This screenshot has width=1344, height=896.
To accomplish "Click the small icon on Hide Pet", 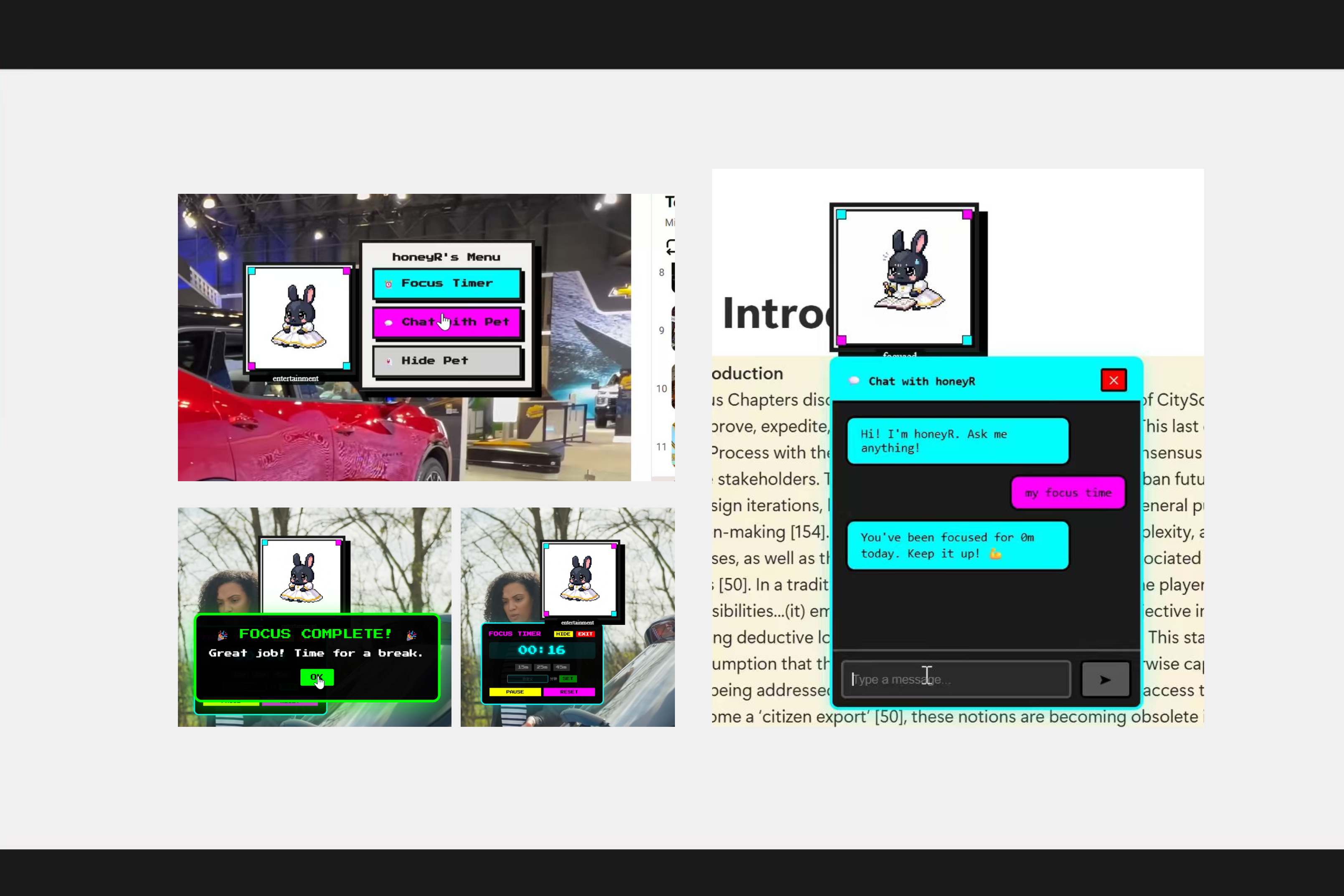I will click(x=388, y=361).
